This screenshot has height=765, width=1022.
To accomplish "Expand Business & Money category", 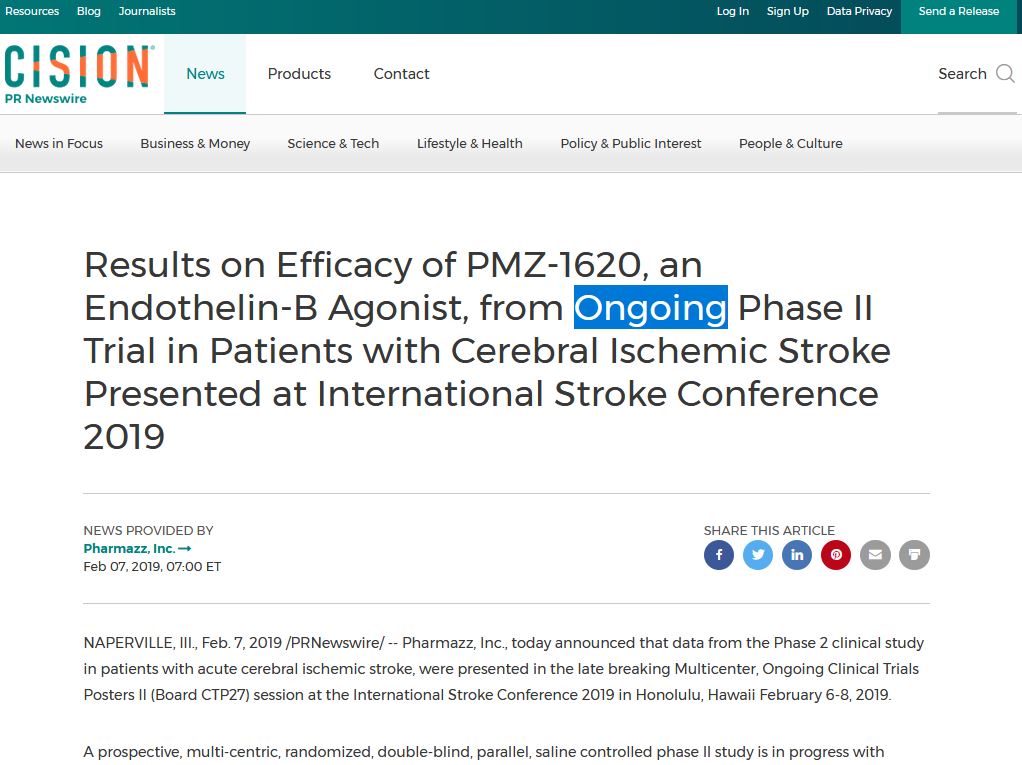I will (195, 143).
